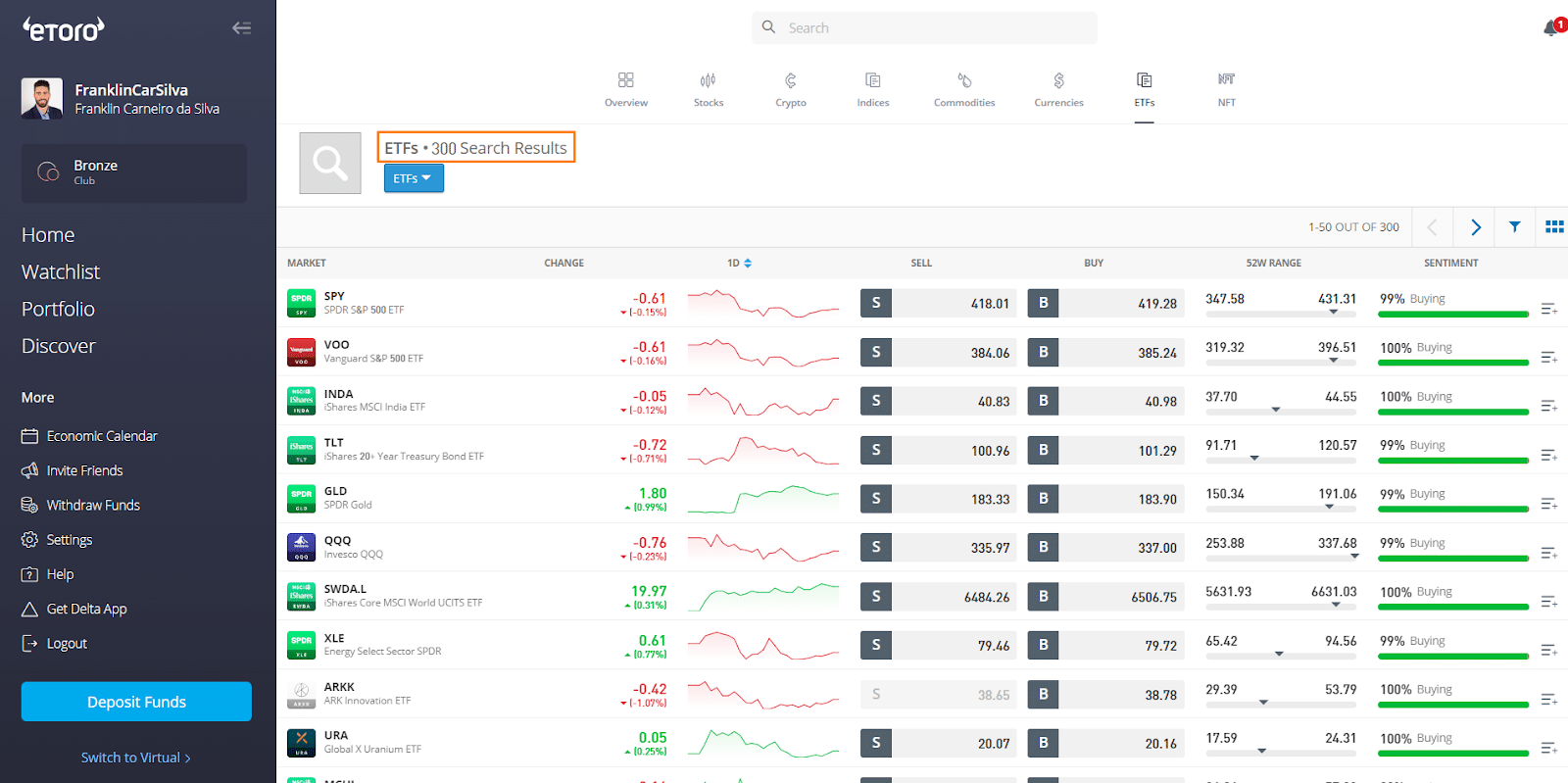Click the large search magnifier thumbnail
Viewport: 1568px width, 783px height.
[330, 163]
